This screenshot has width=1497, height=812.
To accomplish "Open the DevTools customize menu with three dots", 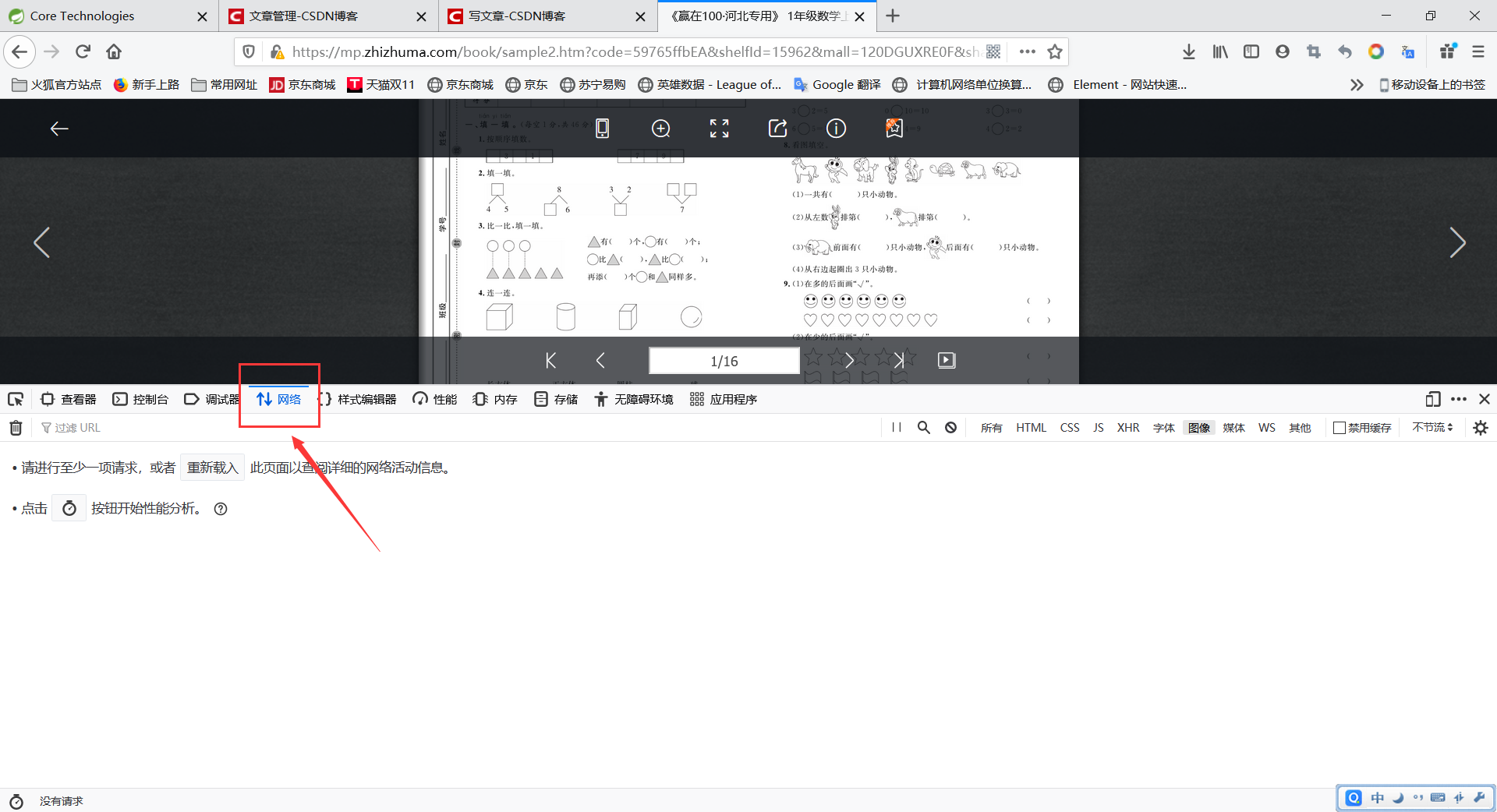I will tap(1459, 399).
